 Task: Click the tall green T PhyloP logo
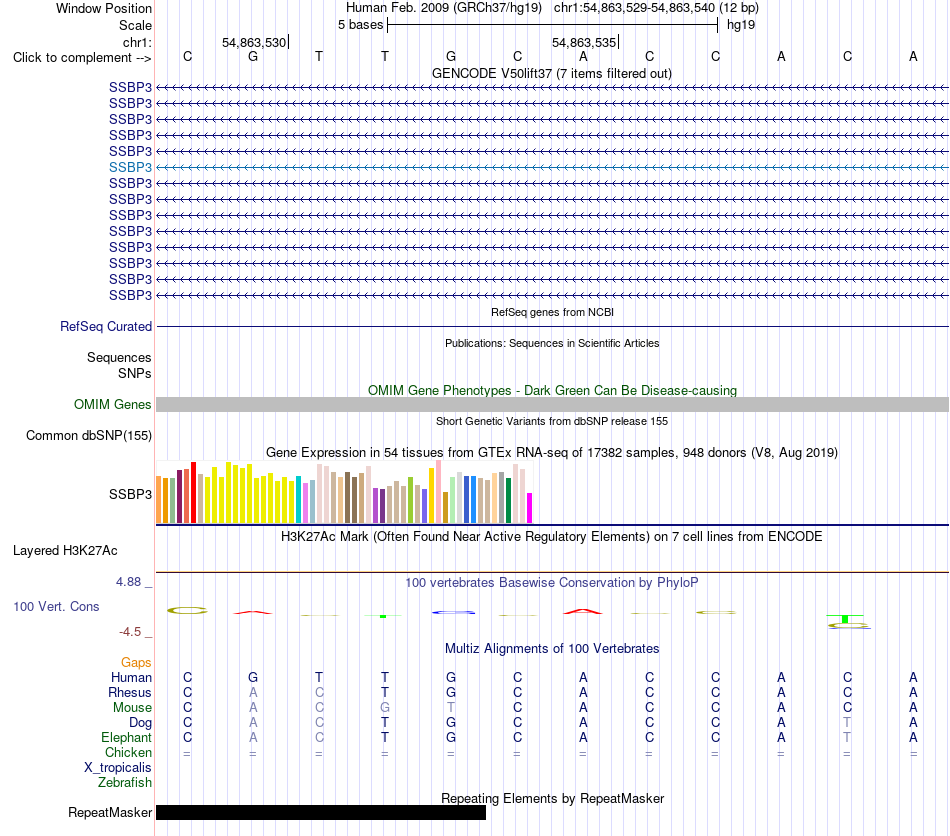tap(845, 619)
